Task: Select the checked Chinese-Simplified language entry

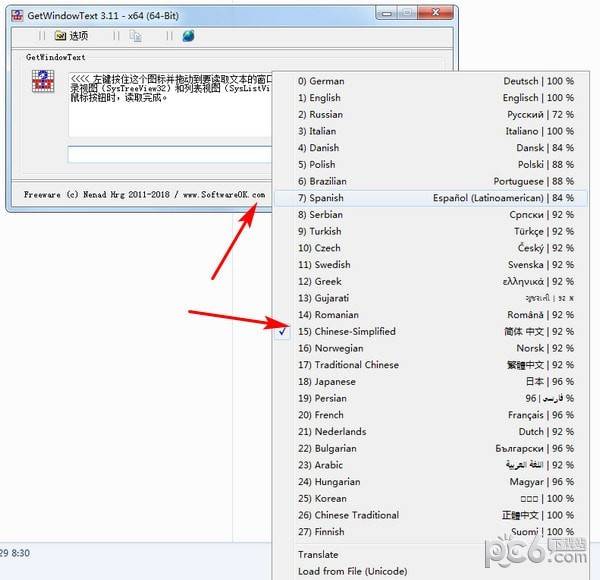Action: (354, 331)
